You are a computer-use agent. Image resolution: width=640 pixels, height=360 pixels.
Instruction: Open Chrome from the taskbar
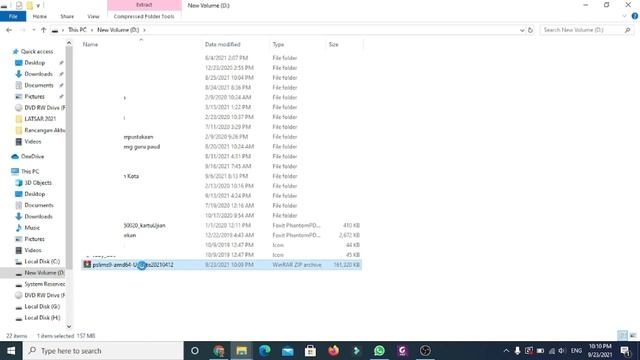219,351
